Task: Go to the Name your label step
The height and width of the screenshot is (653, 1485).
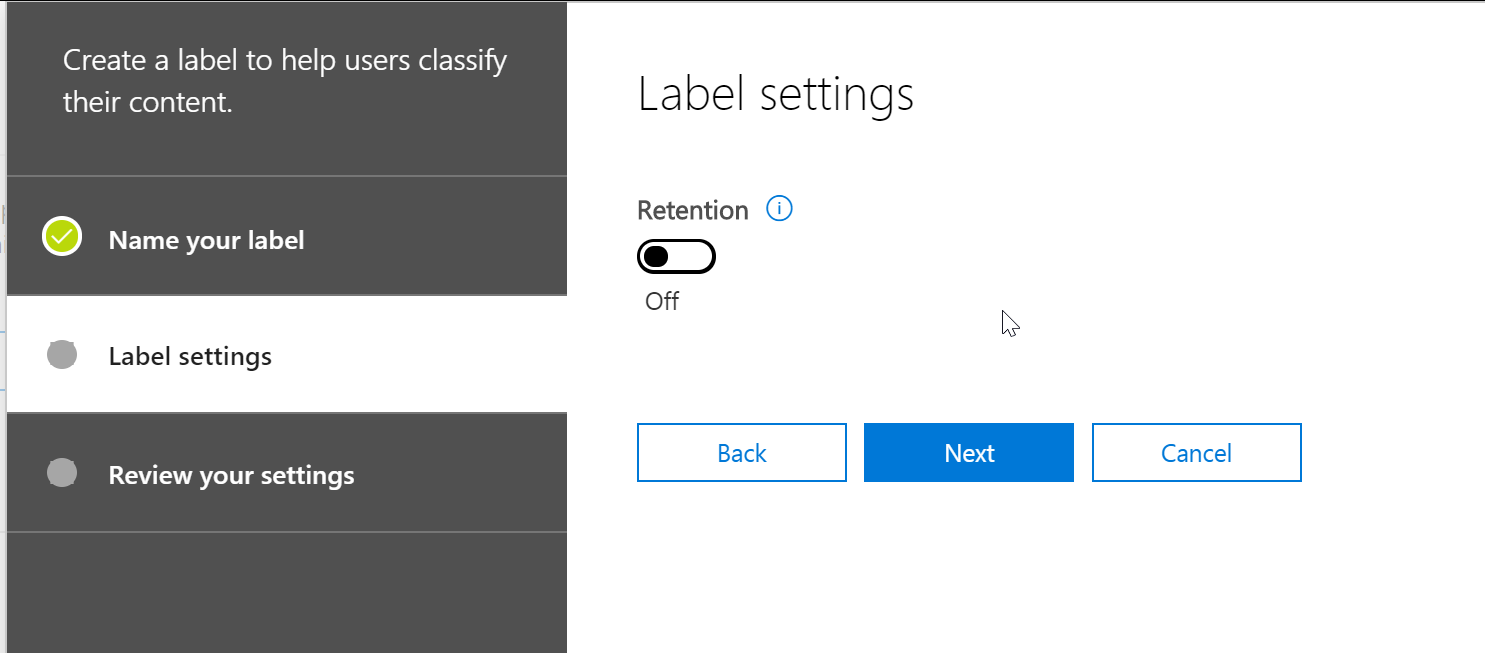Action: pyautogui.click(x=206, y=240)
